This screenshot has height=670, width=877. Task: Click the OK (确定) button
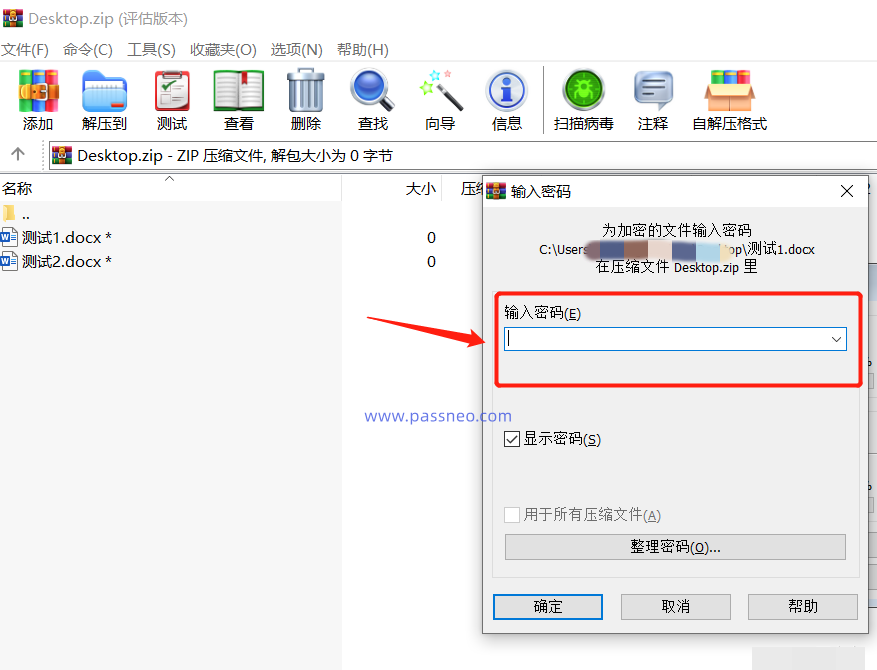point(548,607)
